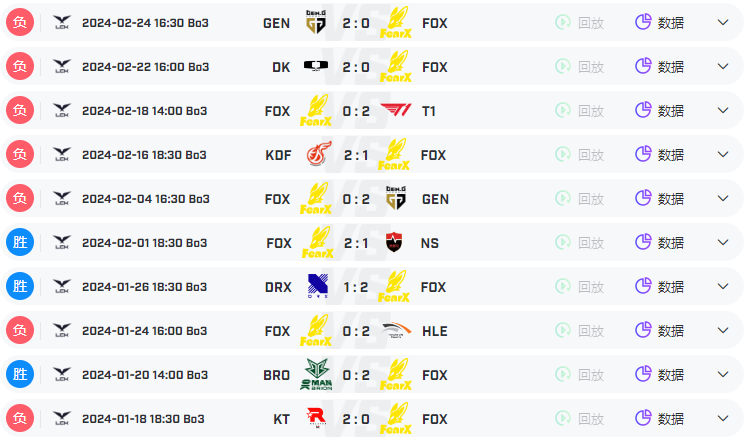
Task: Expand the 2024-02-24 GEN vs FOX row
Action: click(x=723, y=22)
